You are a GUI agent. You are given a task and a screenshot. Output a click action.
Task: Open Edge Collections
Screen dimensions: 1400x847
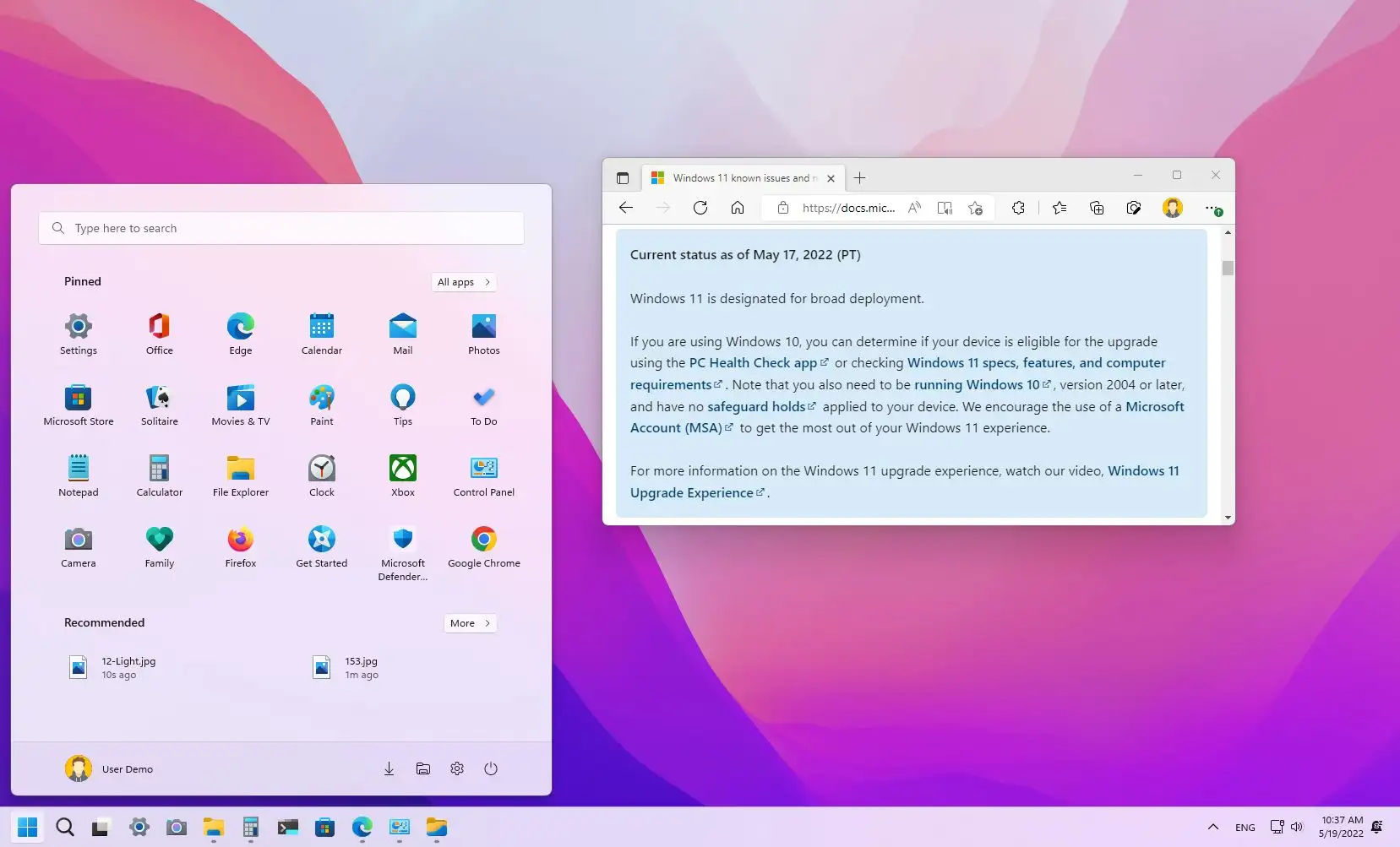[x=1096, y=208]
